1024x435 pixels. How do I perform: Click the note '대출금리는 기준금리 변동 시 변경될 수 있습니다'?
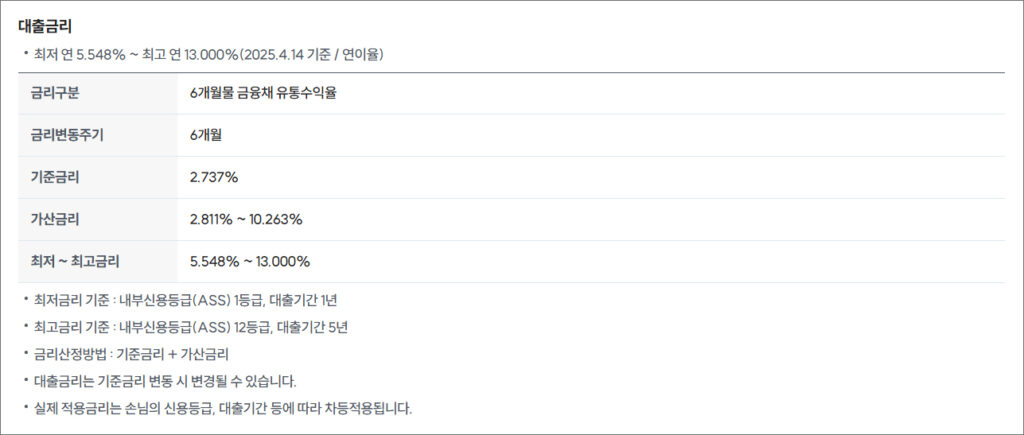pos(165,381)
